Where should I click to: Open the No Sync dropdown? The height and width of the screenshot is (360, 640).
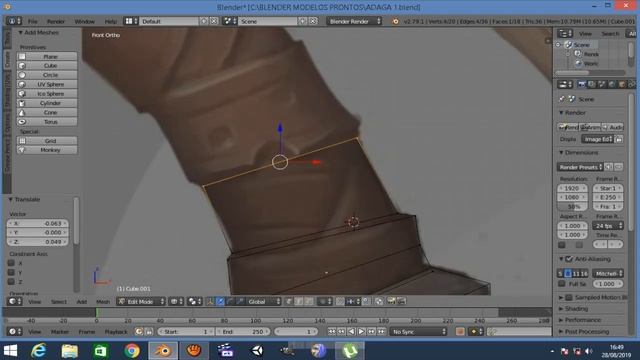coord(418,331)
